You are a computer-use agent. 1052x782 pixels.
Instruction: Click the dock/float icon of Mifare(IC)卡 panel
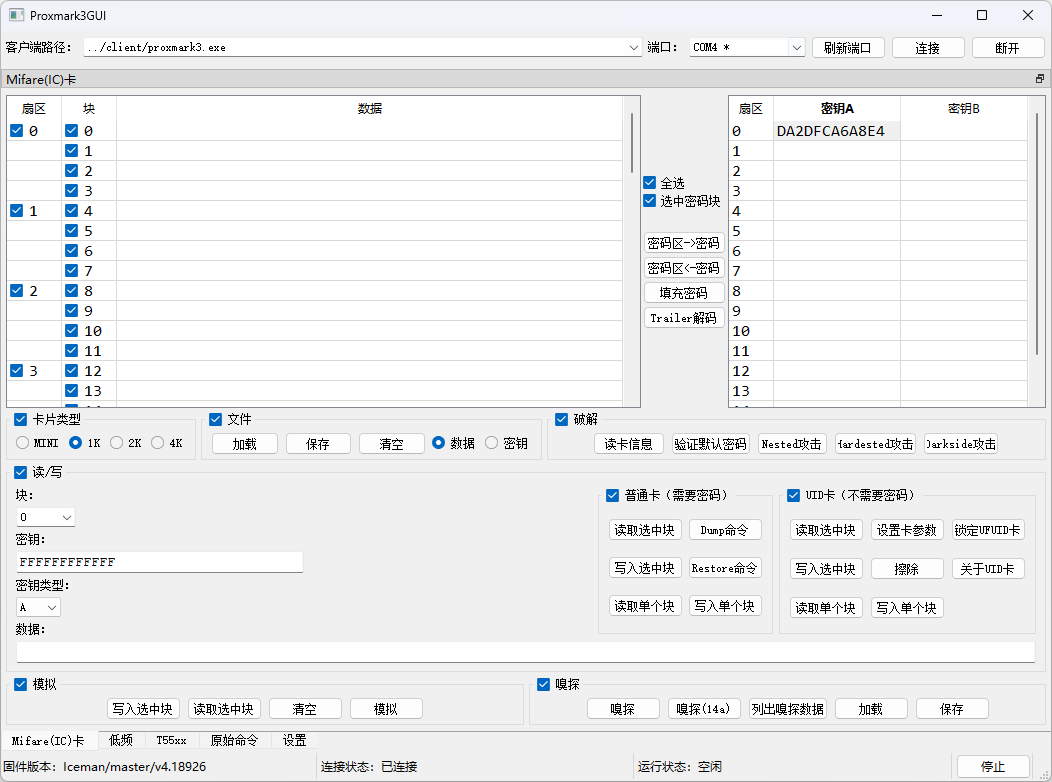point(1039,79)
